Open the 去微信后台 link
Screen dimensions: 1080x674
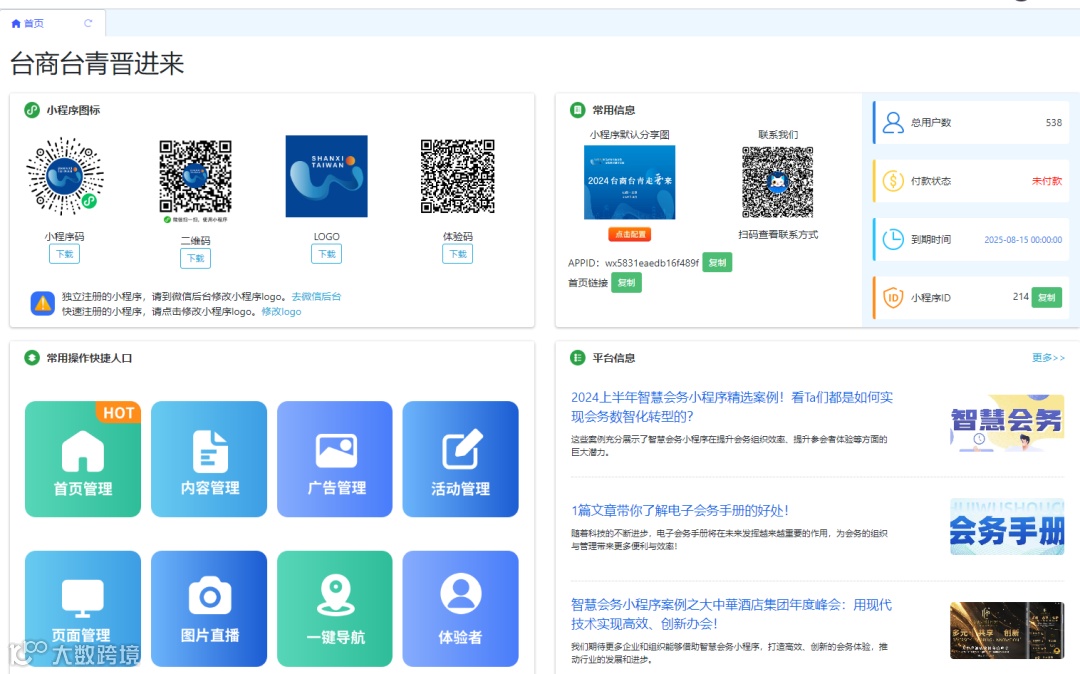316,297
